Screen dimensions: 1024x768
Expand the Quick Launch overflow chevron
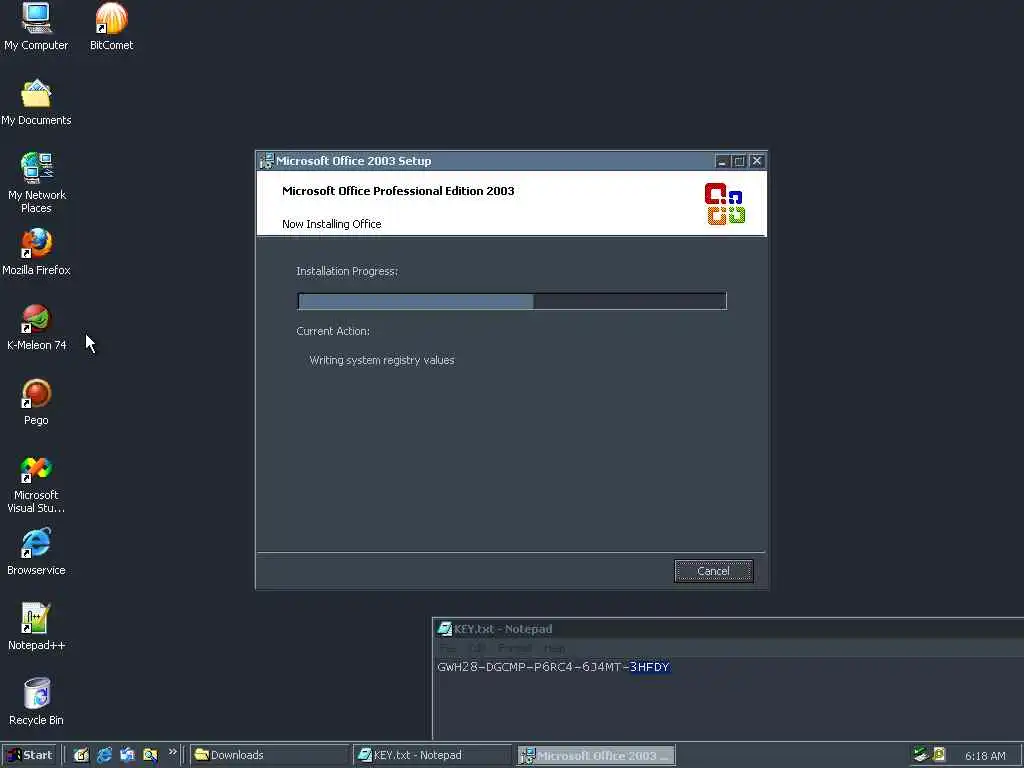coord(172,752)
